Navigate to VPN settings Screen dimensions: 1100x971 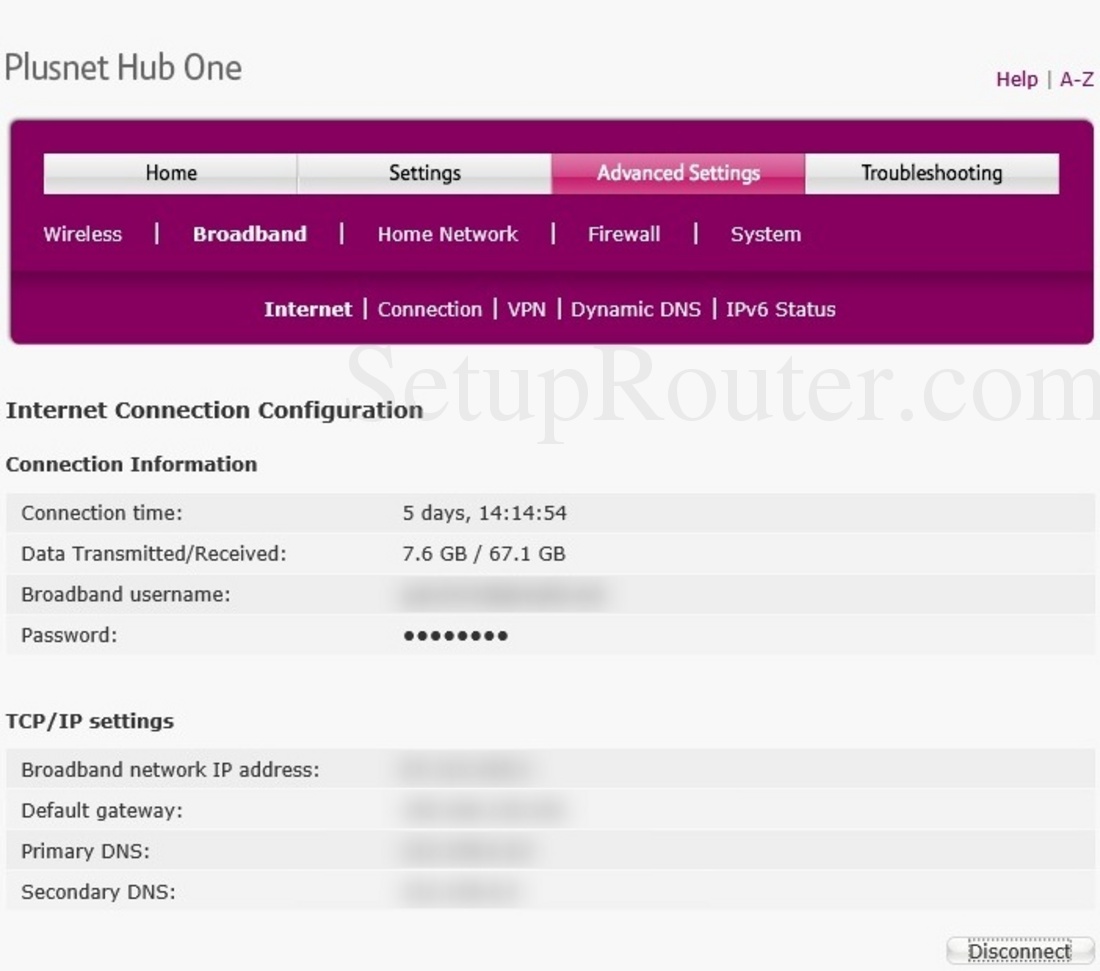(x=528, y=309)
